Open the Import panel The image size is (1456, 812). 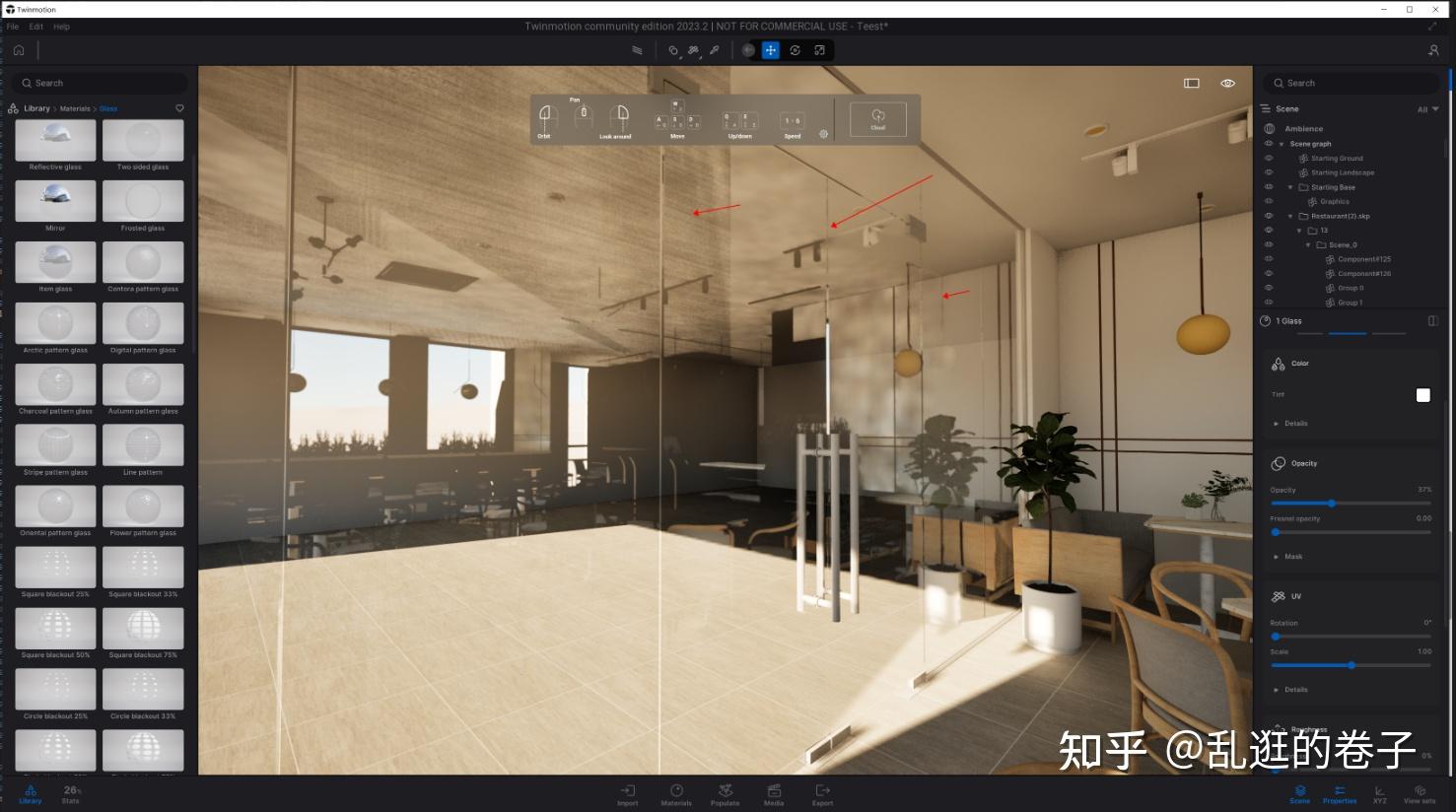627,793
